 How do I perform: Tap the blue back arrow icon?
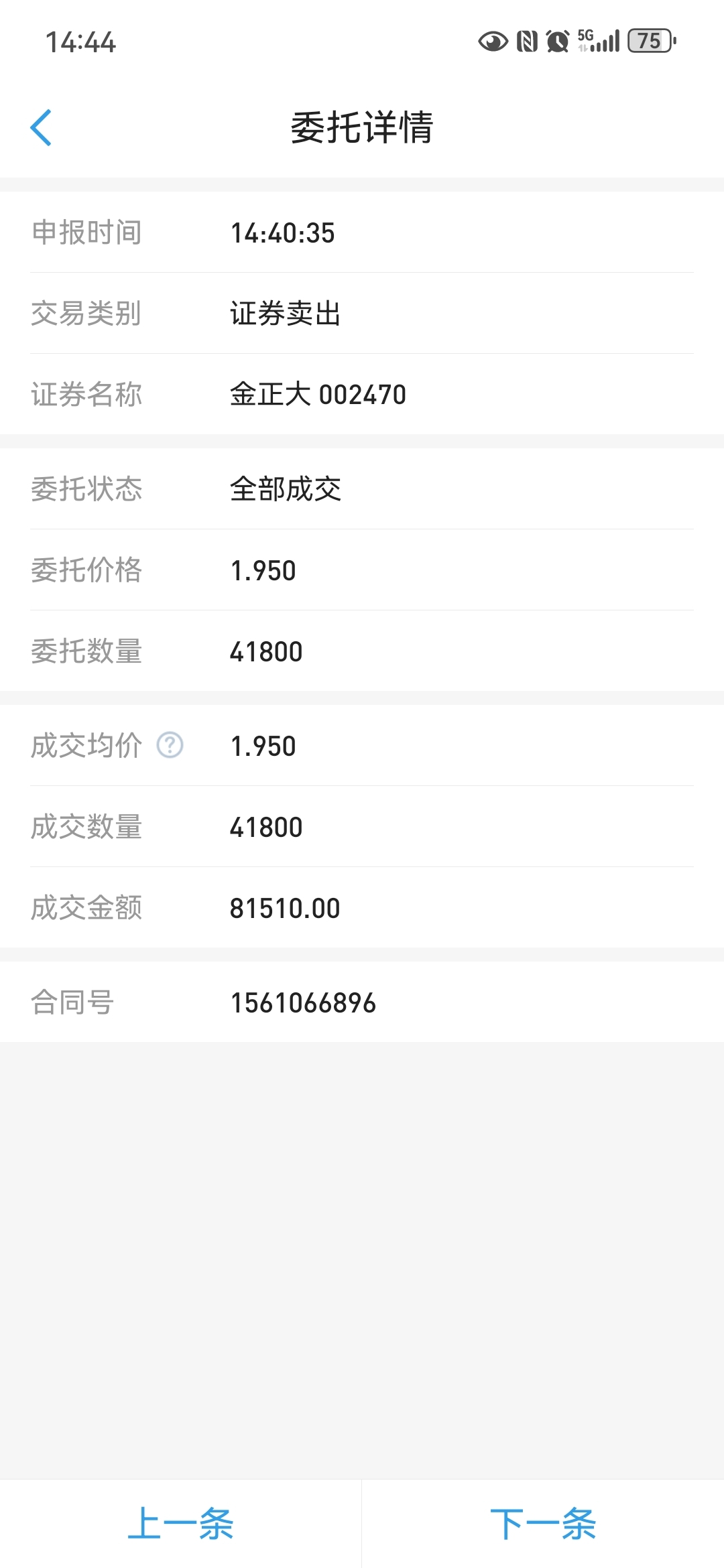tap(41, 127)
